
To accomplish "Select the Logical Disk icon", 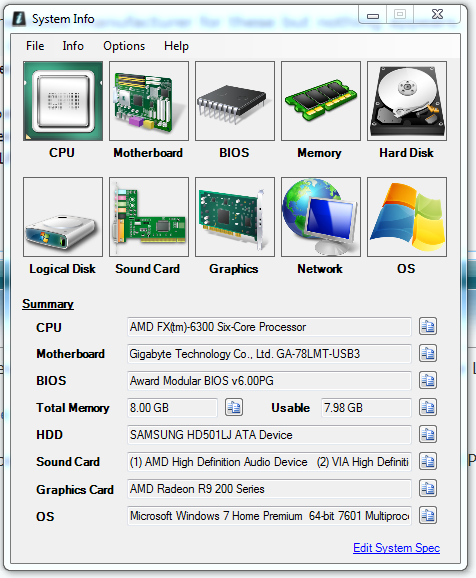I will click(63, 217).
